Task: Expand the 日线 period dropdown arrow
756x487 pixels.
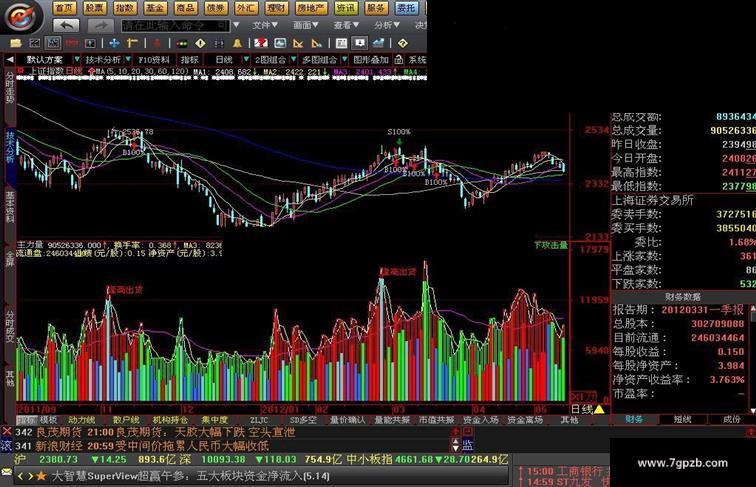Action: coord(246,60)
